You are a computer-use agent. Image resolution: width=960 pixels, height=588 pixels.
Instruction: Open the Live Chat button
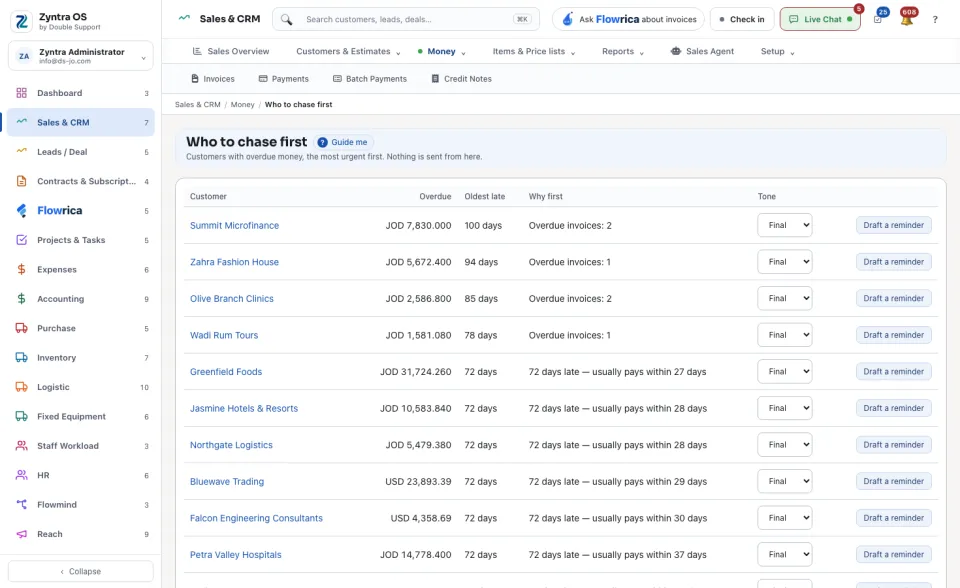tap(820, 20)
